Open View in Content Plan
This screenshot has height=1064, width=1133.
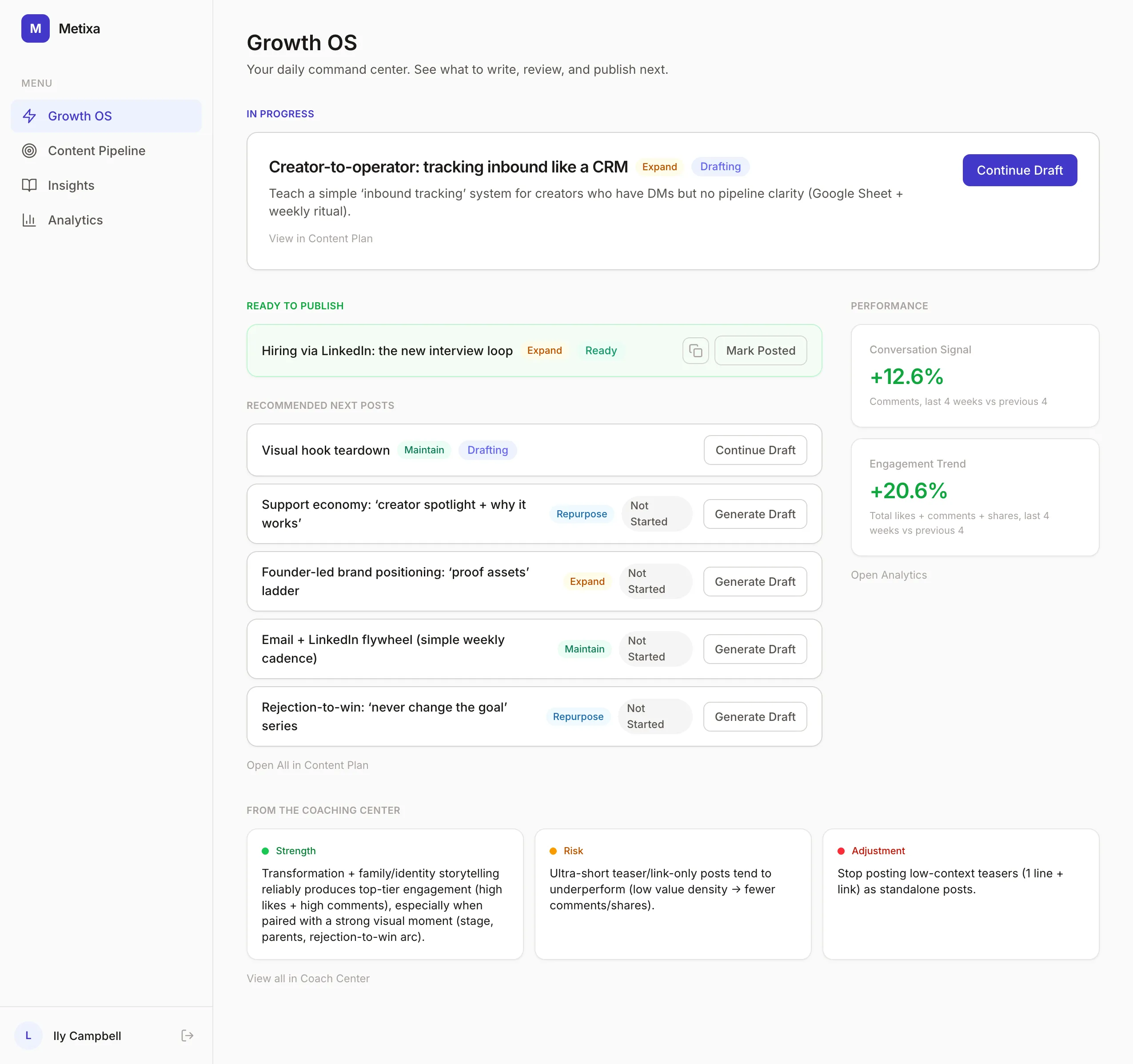321,238
